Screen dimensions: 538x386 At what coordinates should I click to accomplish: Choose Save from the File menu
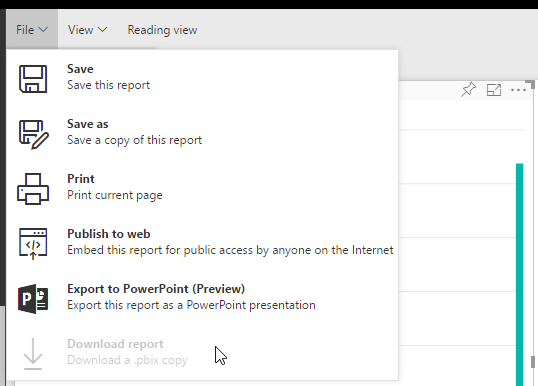[202, 78]
